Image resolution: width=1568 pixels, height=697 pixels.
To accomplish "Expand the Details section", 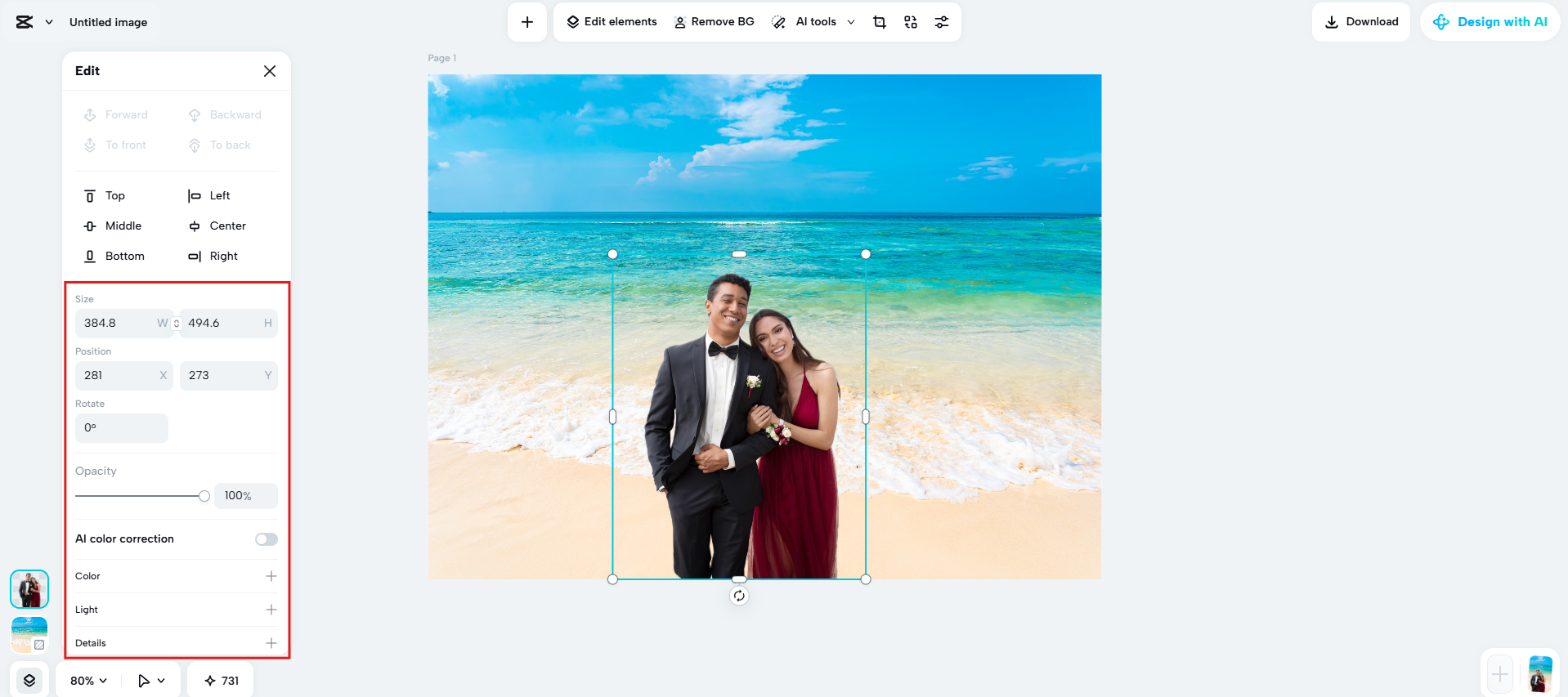I will click(271, 643).
